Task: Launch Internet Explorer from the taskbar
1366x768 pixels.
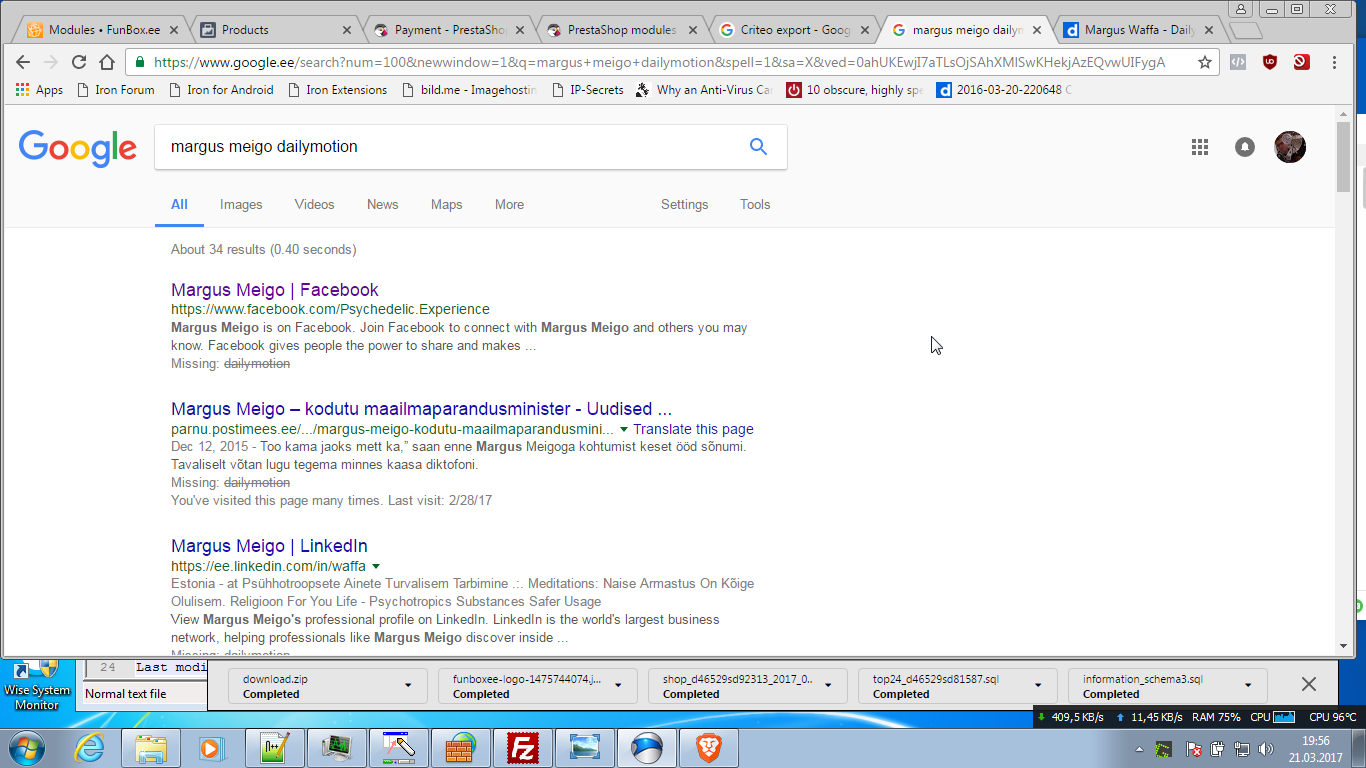Action: pos(90,748)
